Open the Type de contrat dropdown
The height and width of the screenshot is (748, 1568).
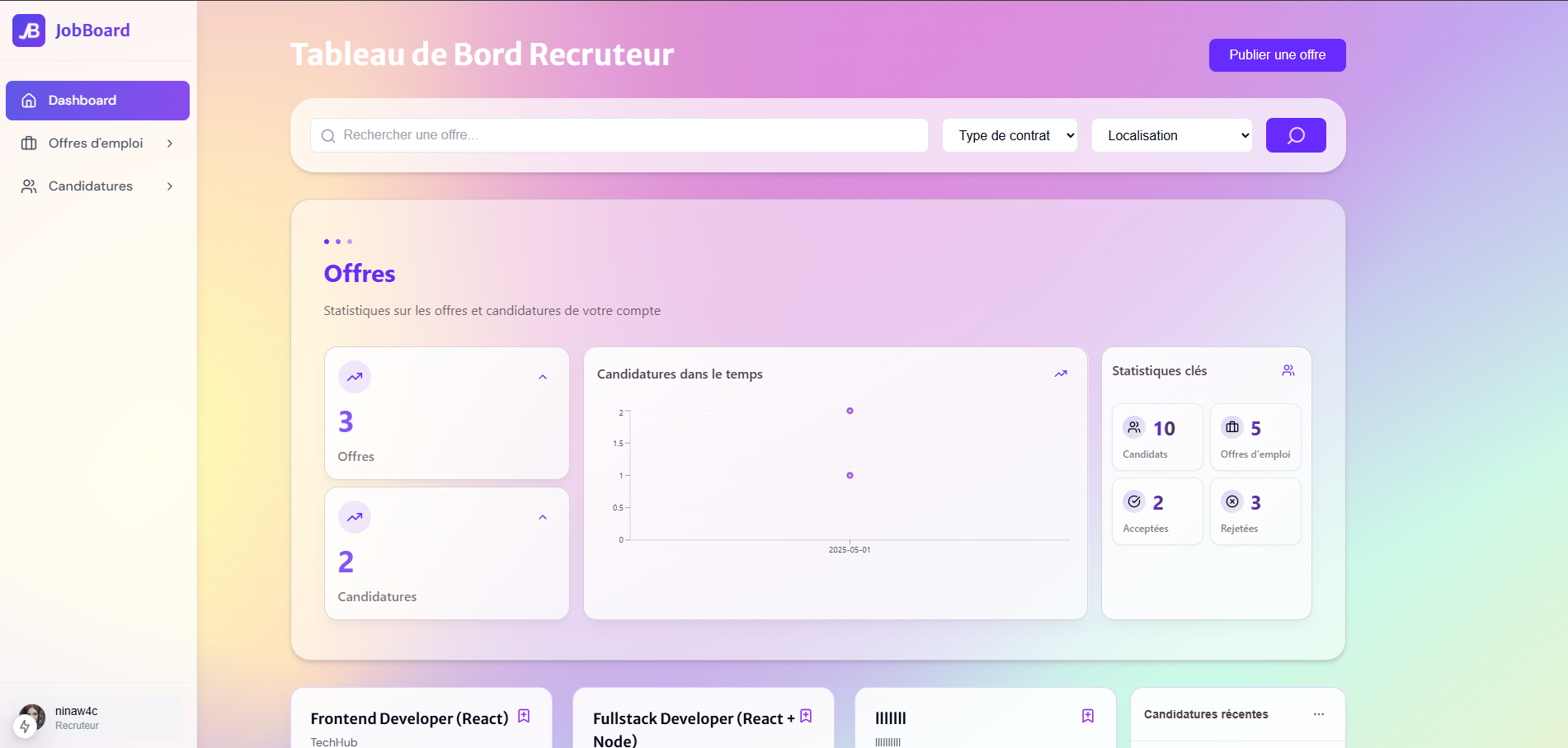1010,135
